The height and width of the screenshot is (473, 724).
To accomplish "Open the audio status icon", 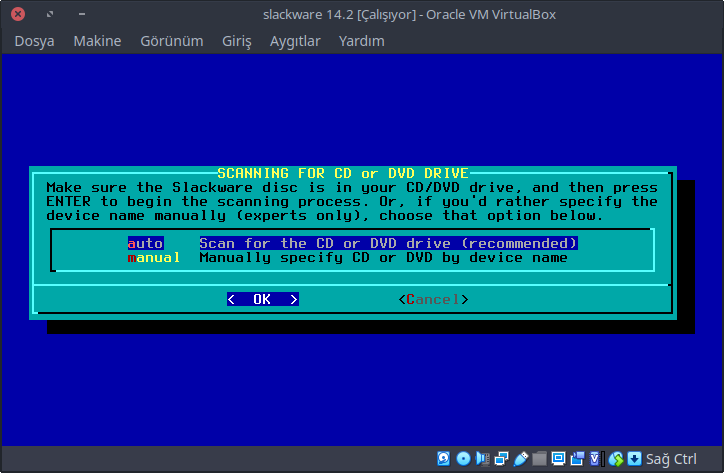I will coord(483,459).
